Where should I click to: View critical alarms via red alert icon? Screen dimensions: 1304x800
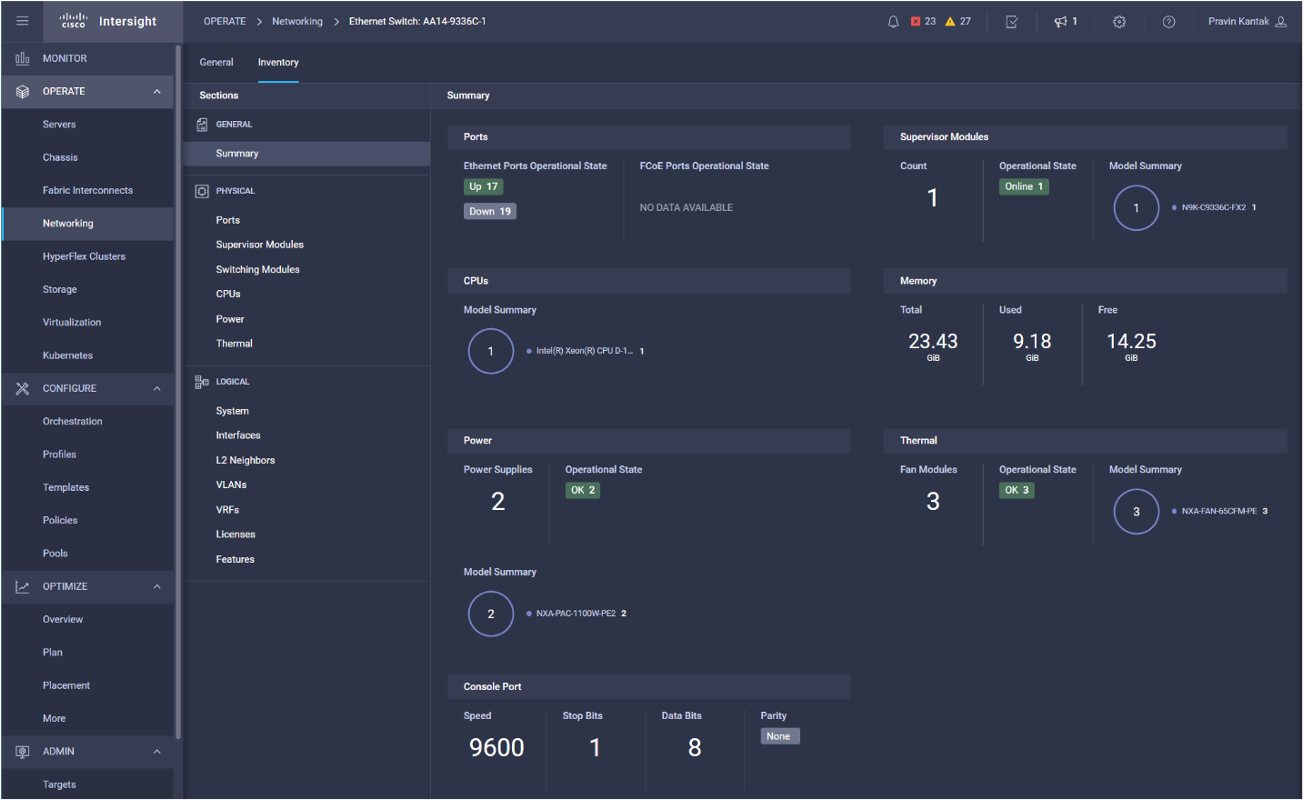pyautogui.click(x=917, y=20)
